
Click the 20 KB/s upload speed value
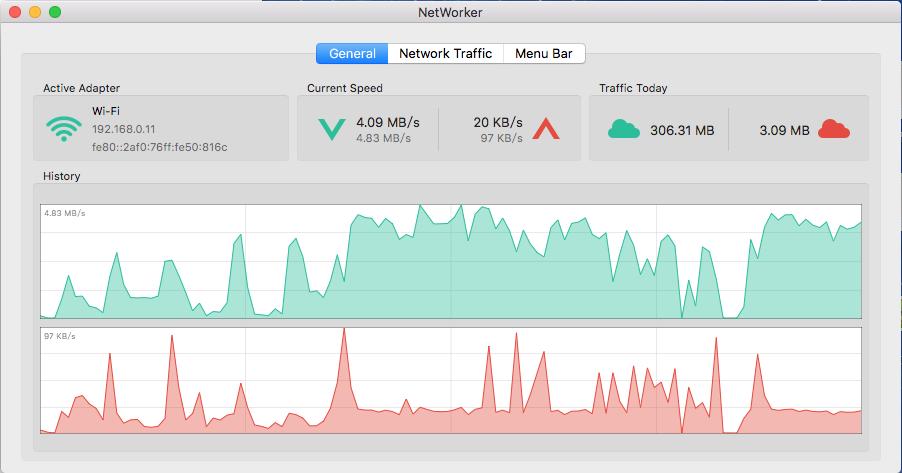click(497, 122)
